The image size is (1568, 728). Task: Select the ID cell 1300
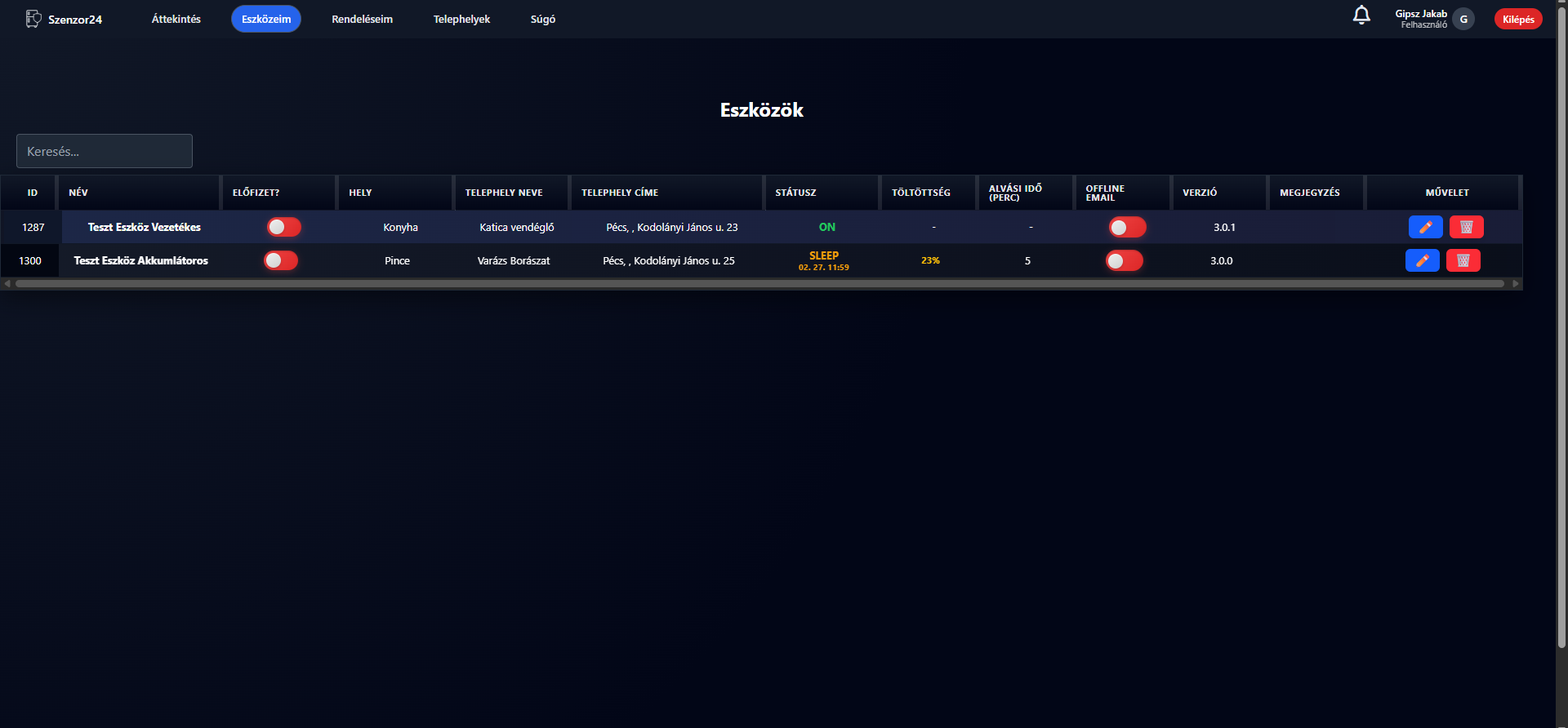[29, 260]
